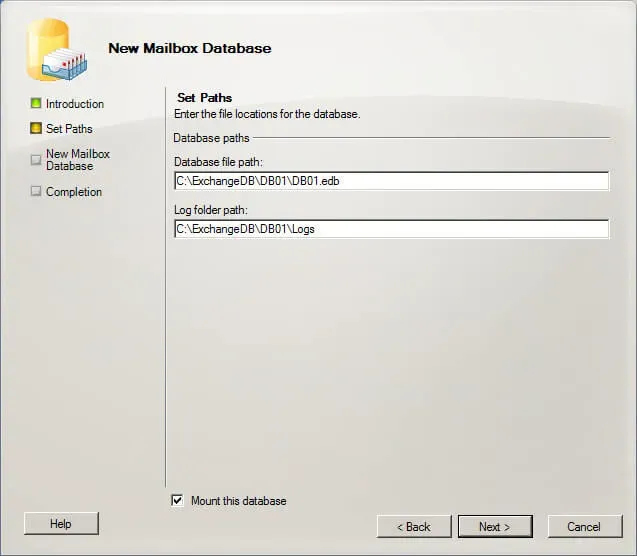Screen dimensions: 637x556
Task: Focus the Database file path field
Action: 392,181
